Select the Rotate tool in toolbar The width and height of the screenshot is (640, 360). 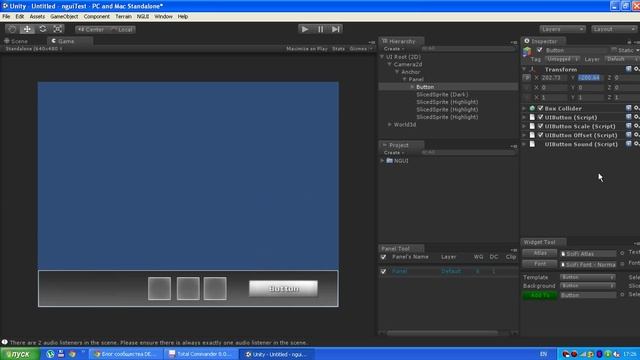42,29
